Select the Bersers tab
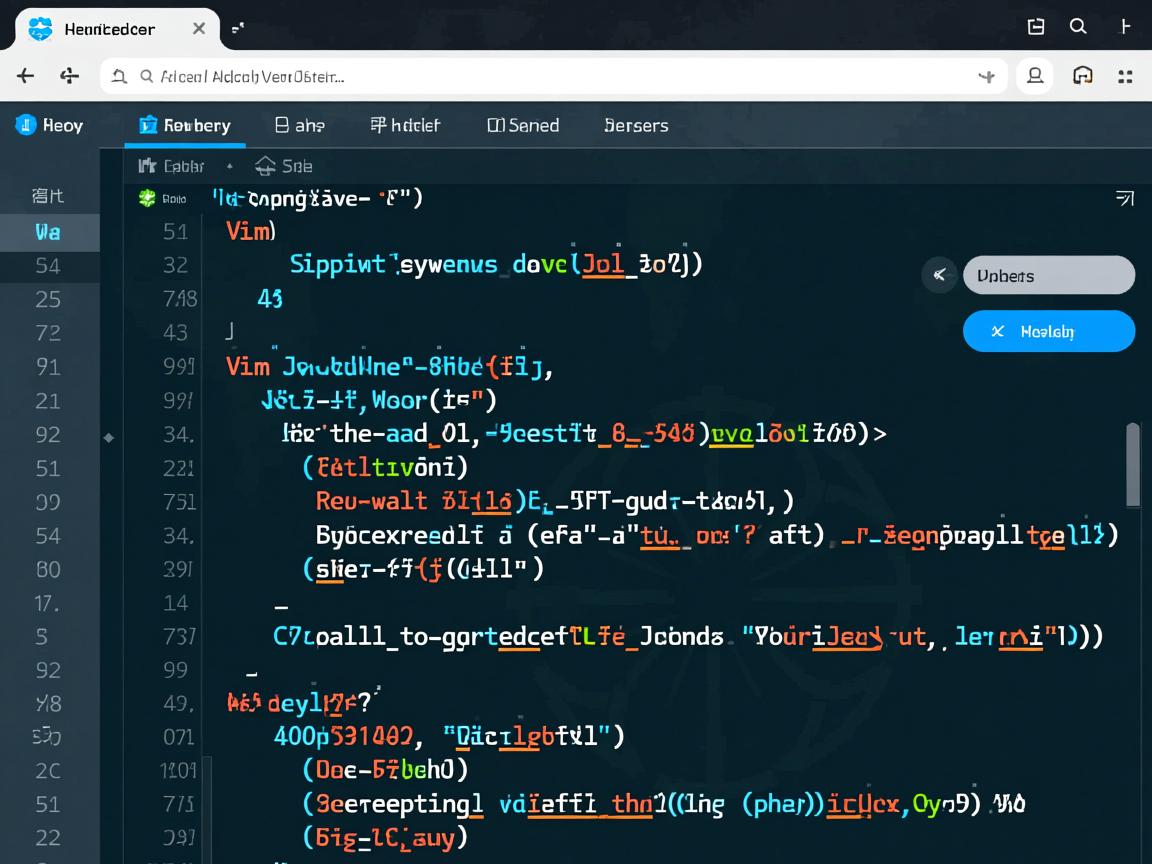 coord(636,125)
